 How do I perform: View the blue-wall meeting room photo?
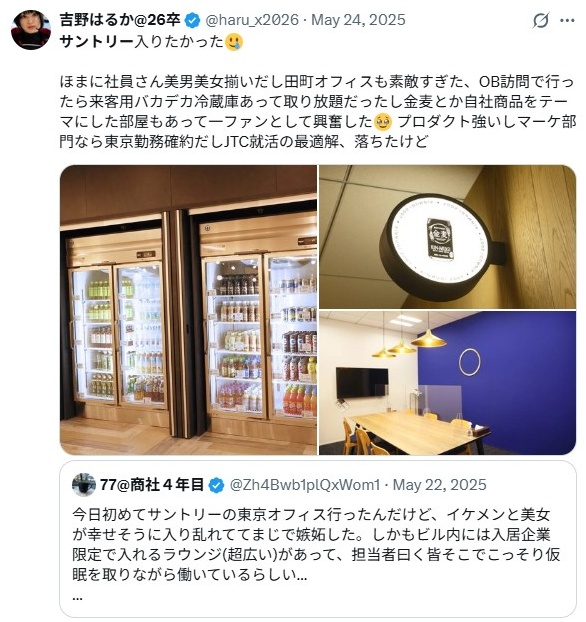pyautogui.click(x=448, y=383)
